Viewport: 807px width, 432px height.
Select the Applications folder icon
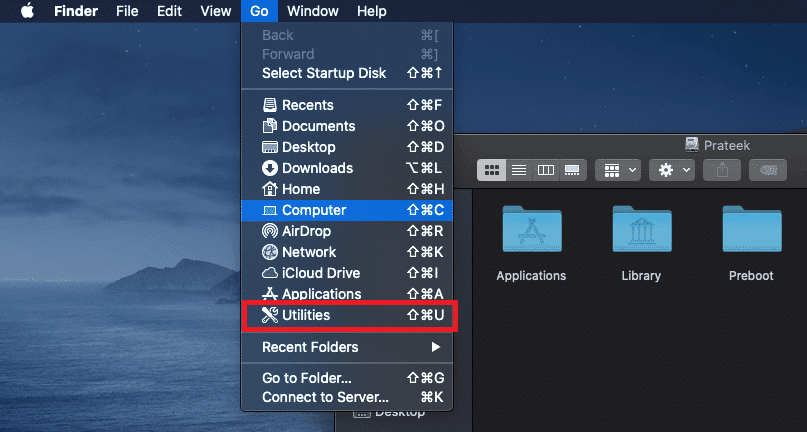click(532, 229)
